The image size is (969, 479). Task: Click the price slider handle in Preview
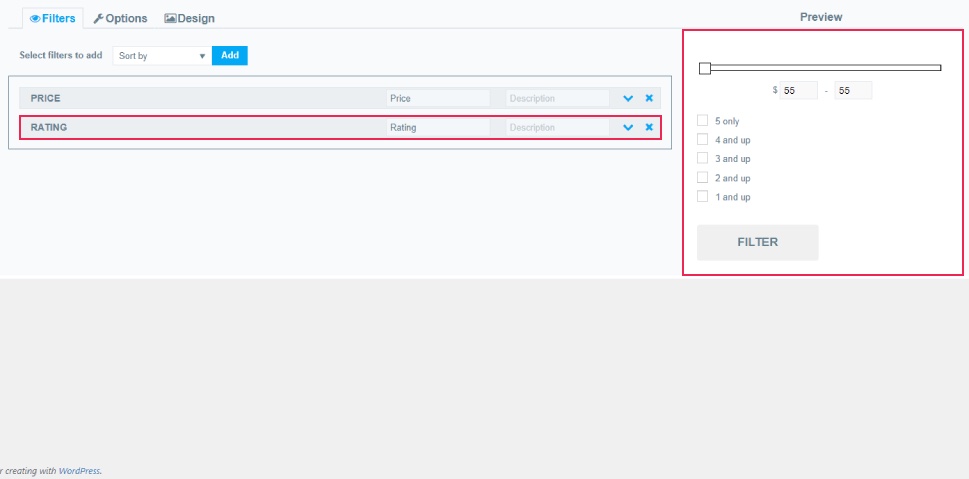[x=705, y=68]
